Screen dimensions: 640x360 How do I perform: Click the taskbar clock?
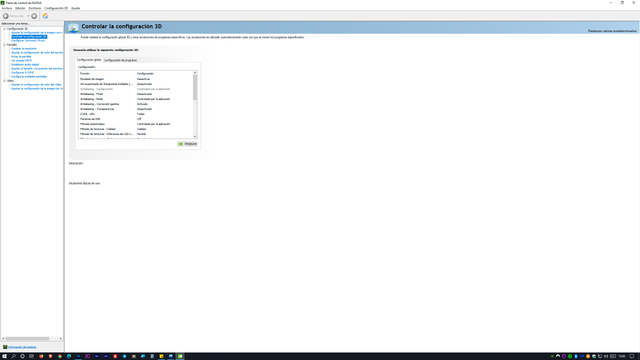pyautogui.click(x=622, y=356)
